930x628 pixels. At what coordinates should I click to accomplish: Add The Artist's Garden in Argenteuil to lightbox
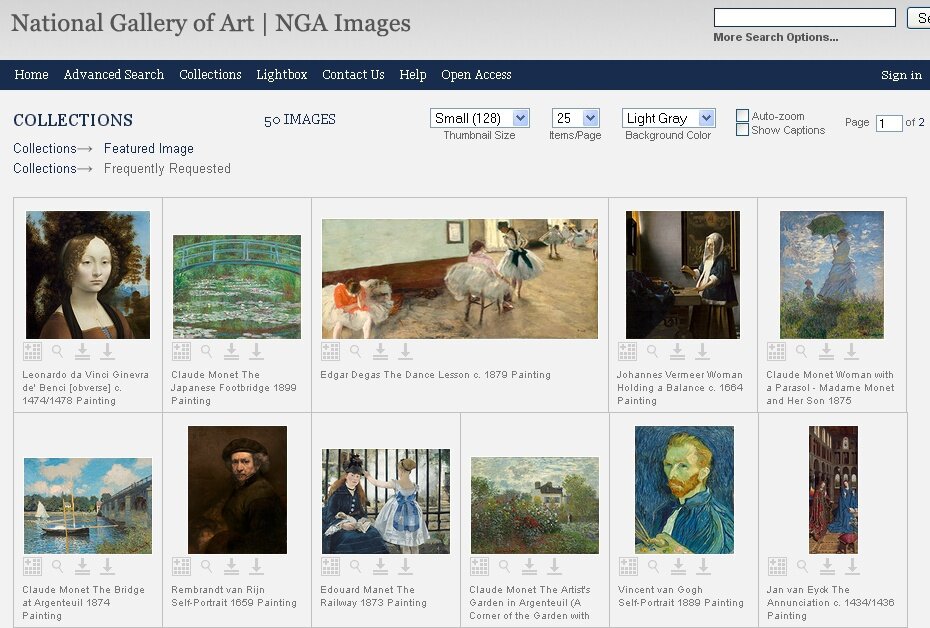pos(479,567)
